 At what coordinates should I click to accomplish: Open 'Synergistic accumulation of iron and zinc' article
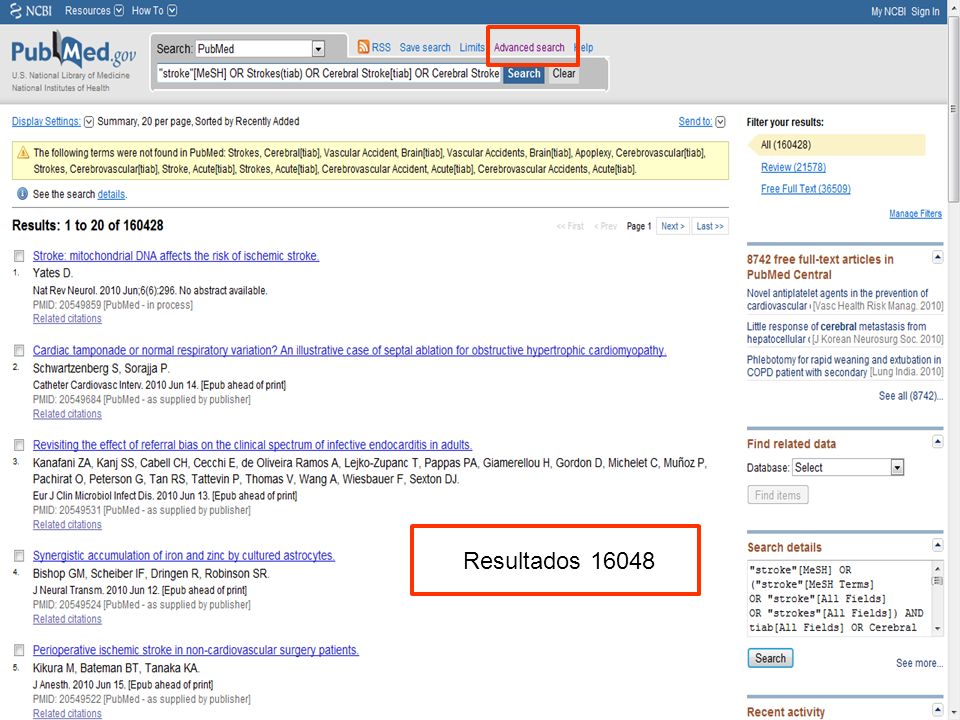[184, 556]
